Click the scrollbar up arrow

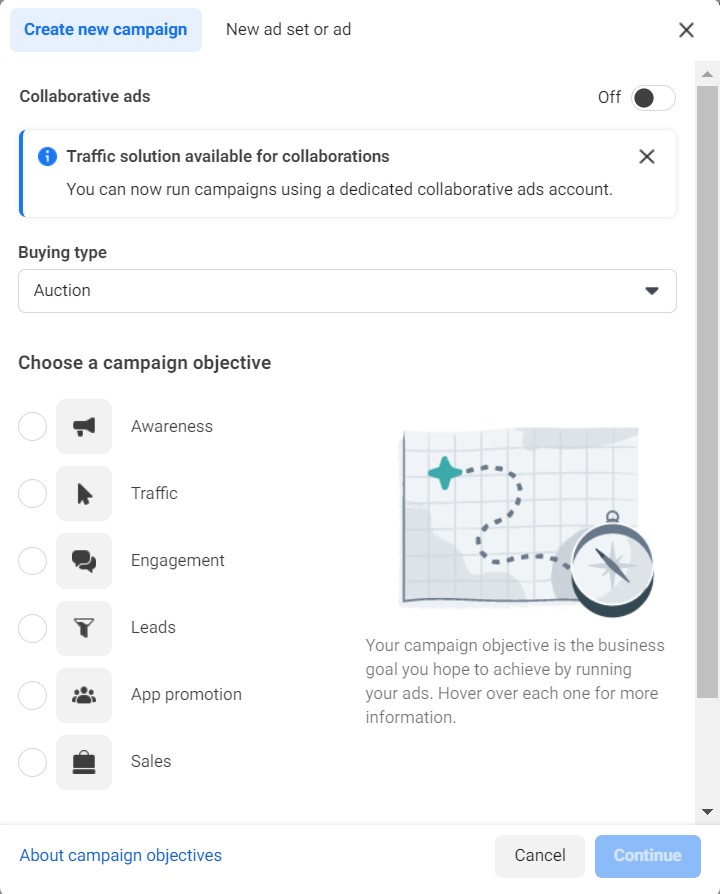click(x=707, y=74)
